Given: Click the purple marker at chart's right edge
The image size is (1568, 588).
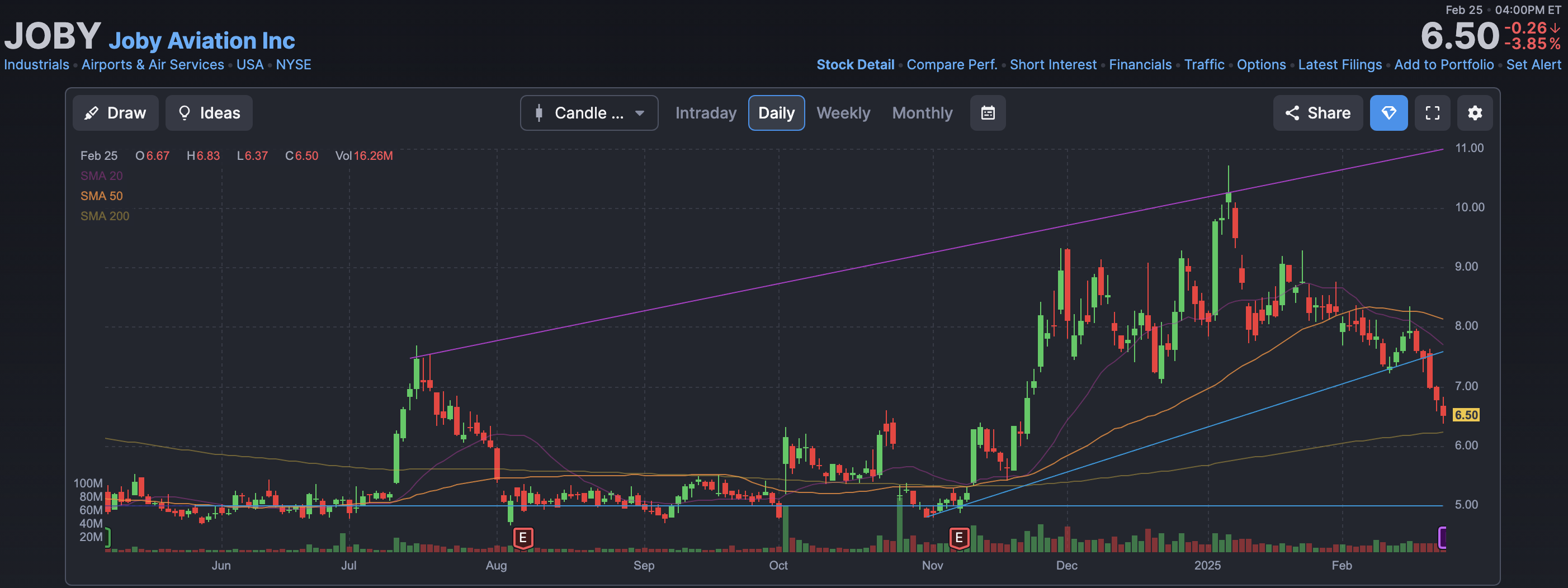Looking at the screenshot, I should point(1442,538).
